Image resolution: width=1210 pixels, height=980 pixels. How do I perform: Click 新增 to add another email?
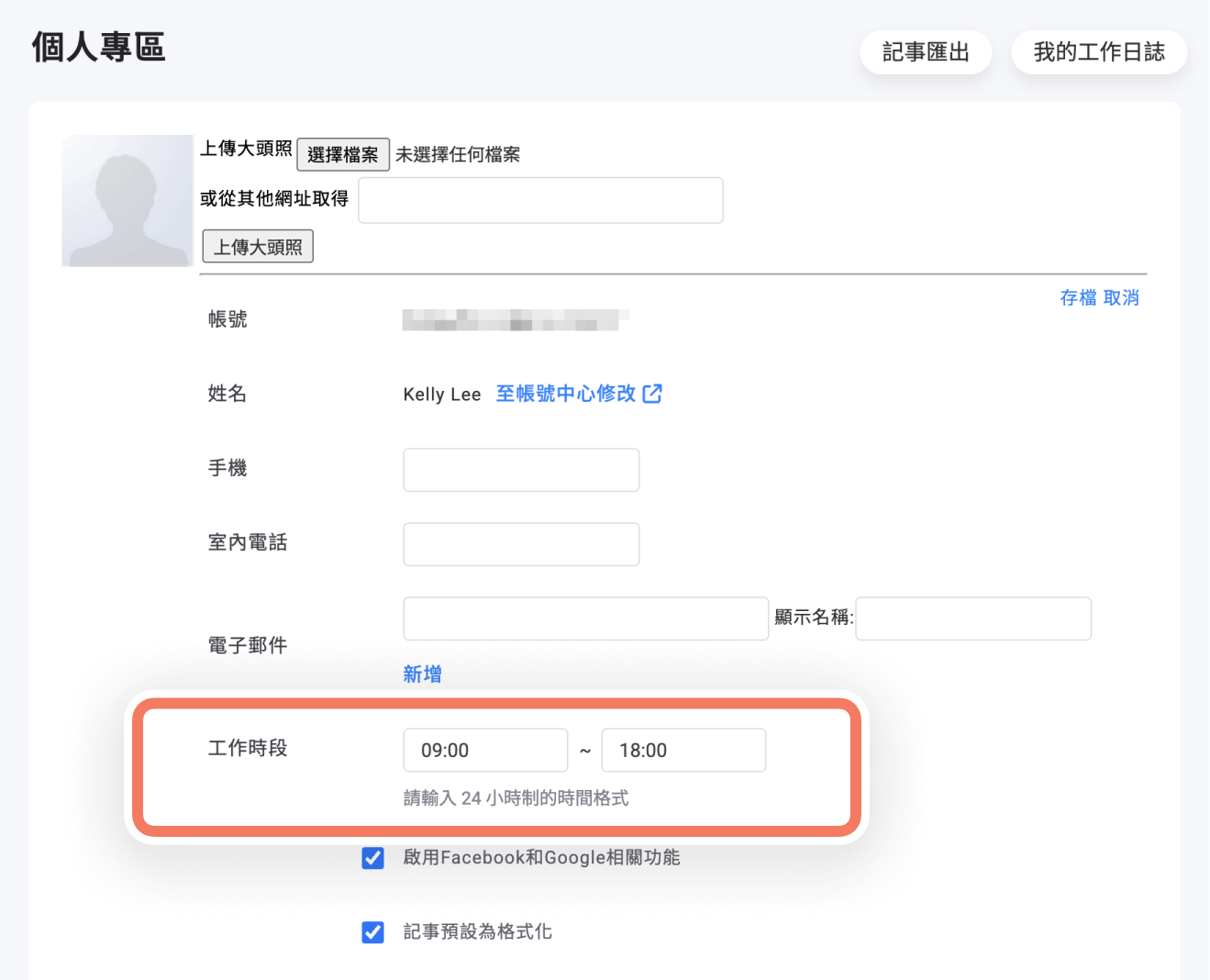click(x=422, y=674)
